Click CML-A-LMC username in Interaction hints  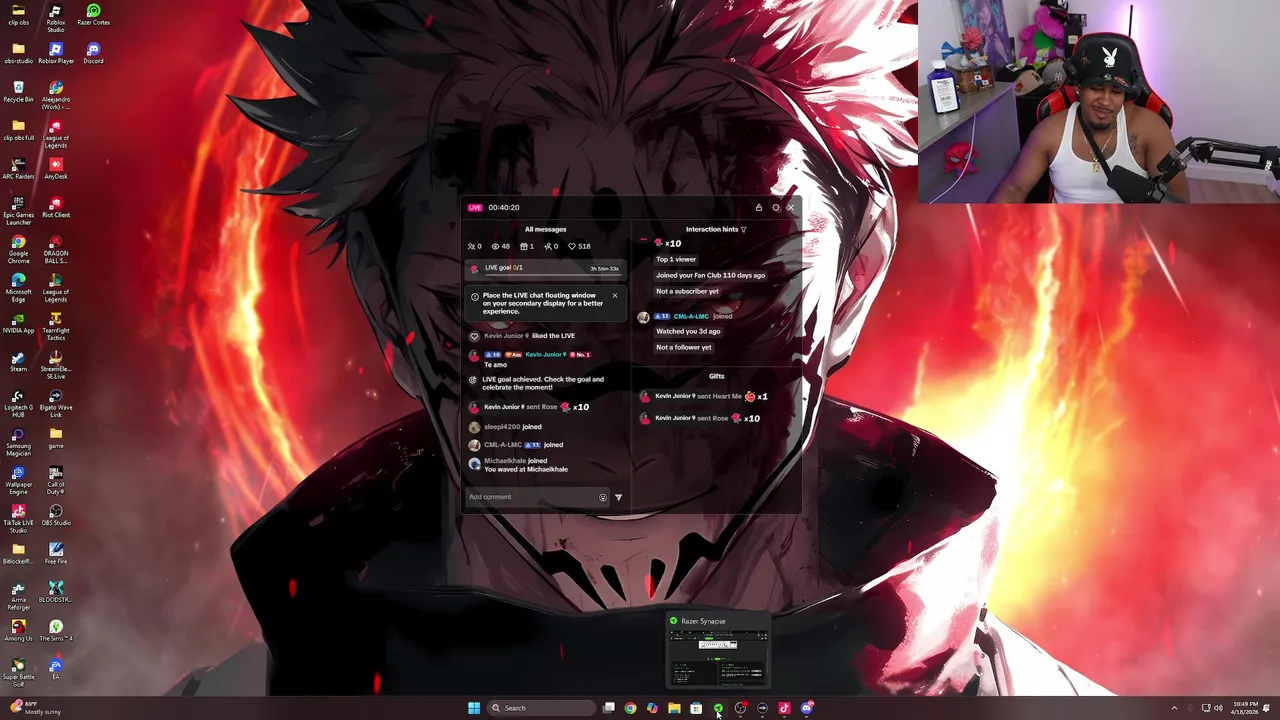click(x=690, y=316)
